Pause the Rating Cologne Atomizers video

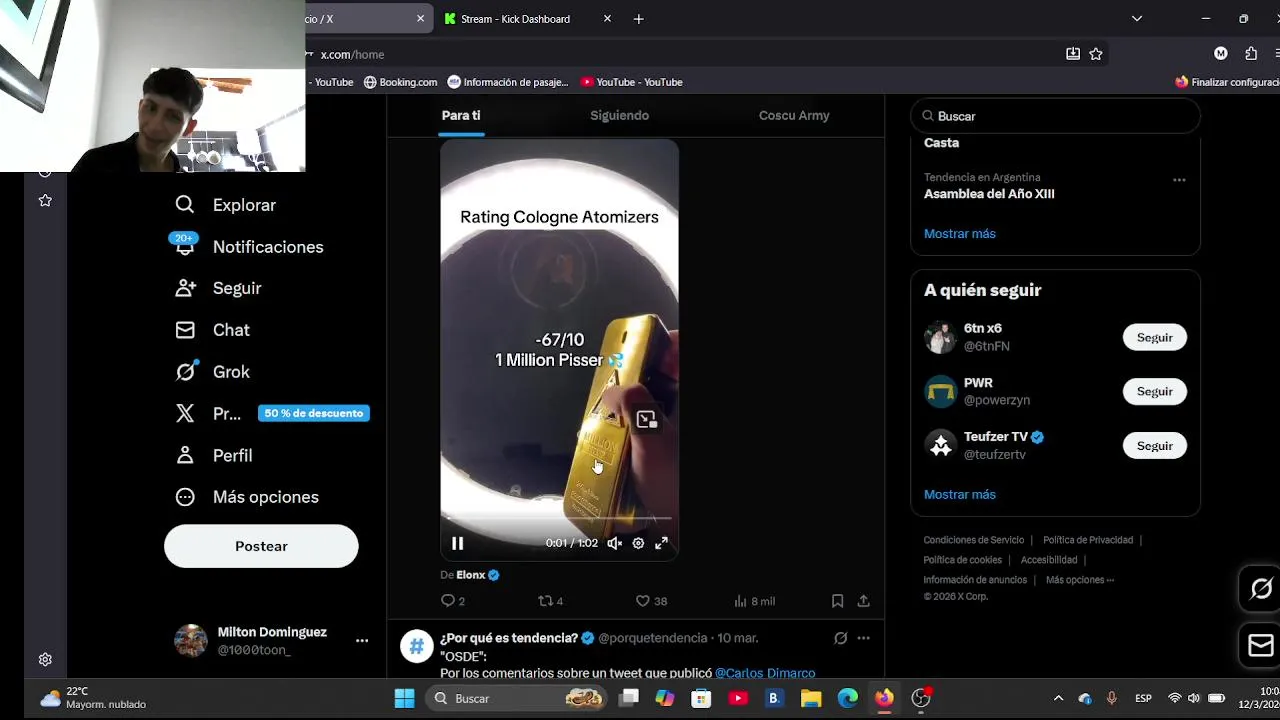pyautogui.click(x=457, y=543)
